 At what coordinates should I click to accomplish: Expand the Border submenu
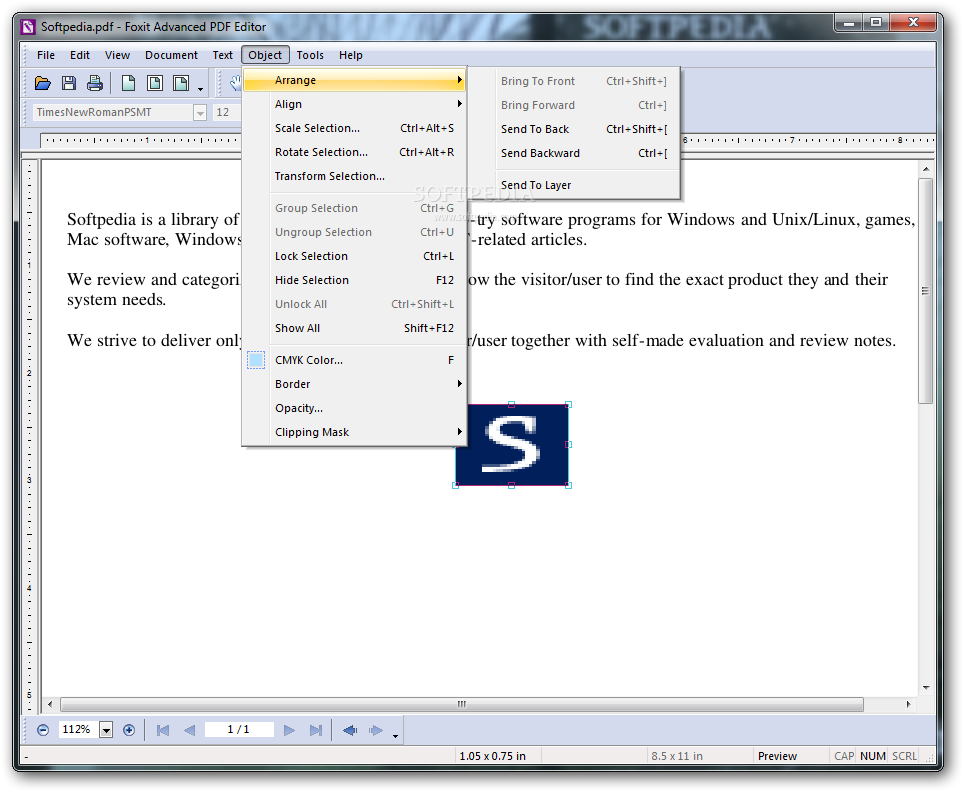(354, 384)
